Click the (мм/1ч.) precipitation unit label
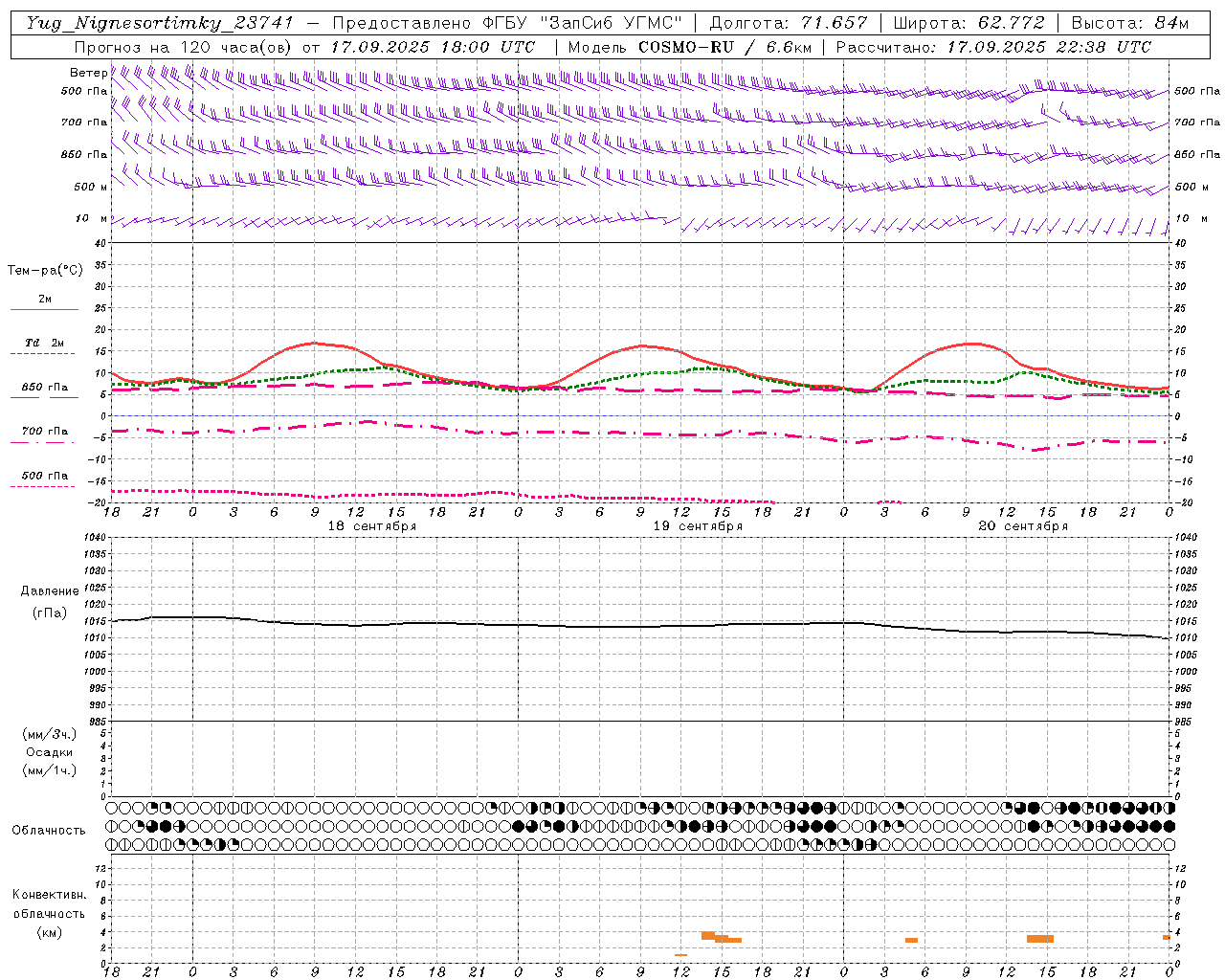This screenshot has height=980, width=1225. 50,770
